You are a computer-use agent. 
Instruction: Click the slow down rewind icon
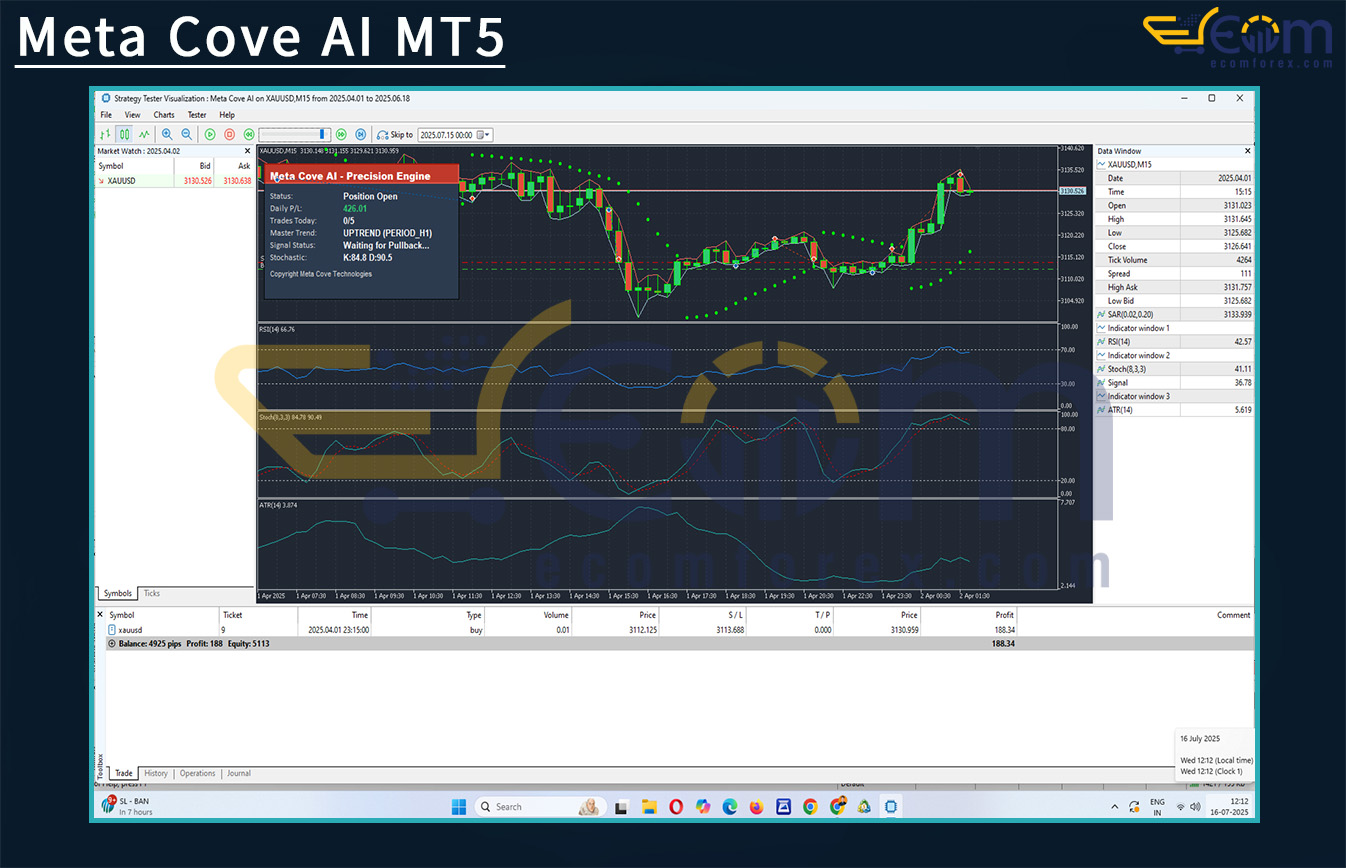coord(249,134)
